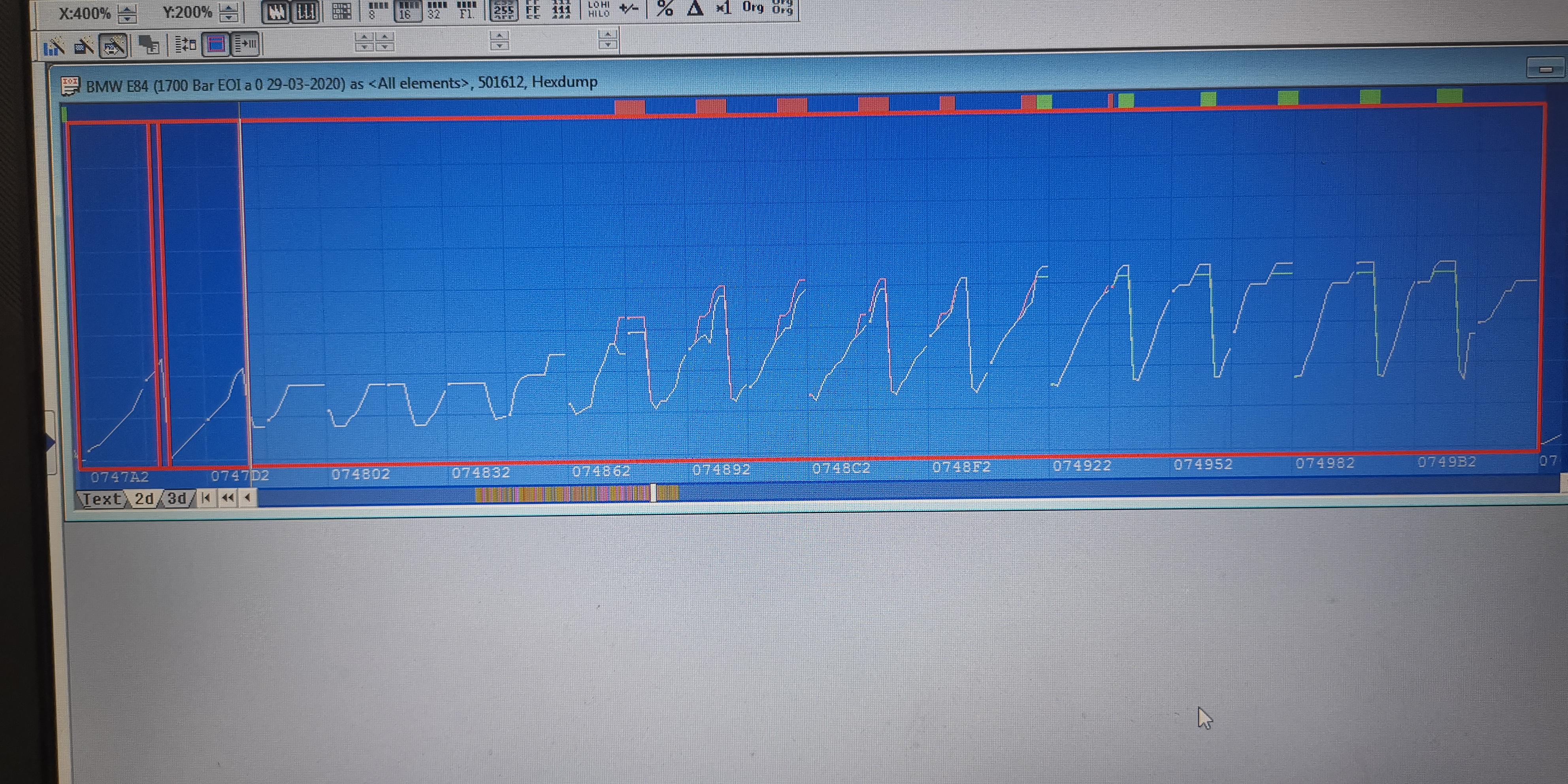Switch to 16 bit data width
Viewport: 1568px width, 784px height.
407,10
